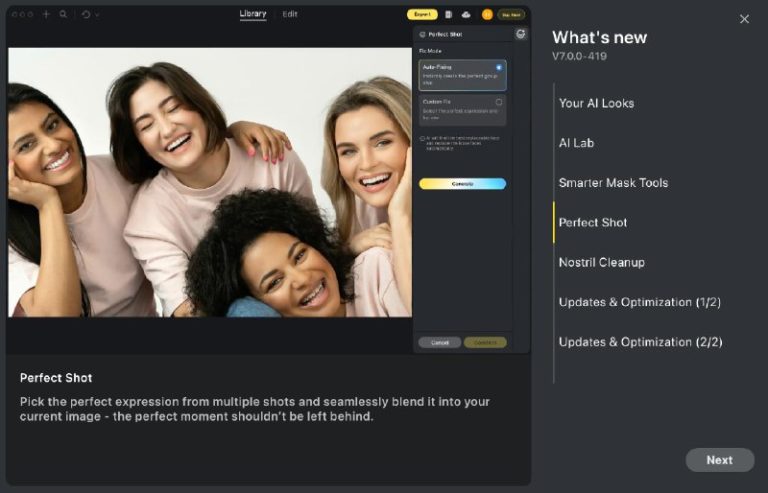Switch to the Edit tab

point(290,14)
